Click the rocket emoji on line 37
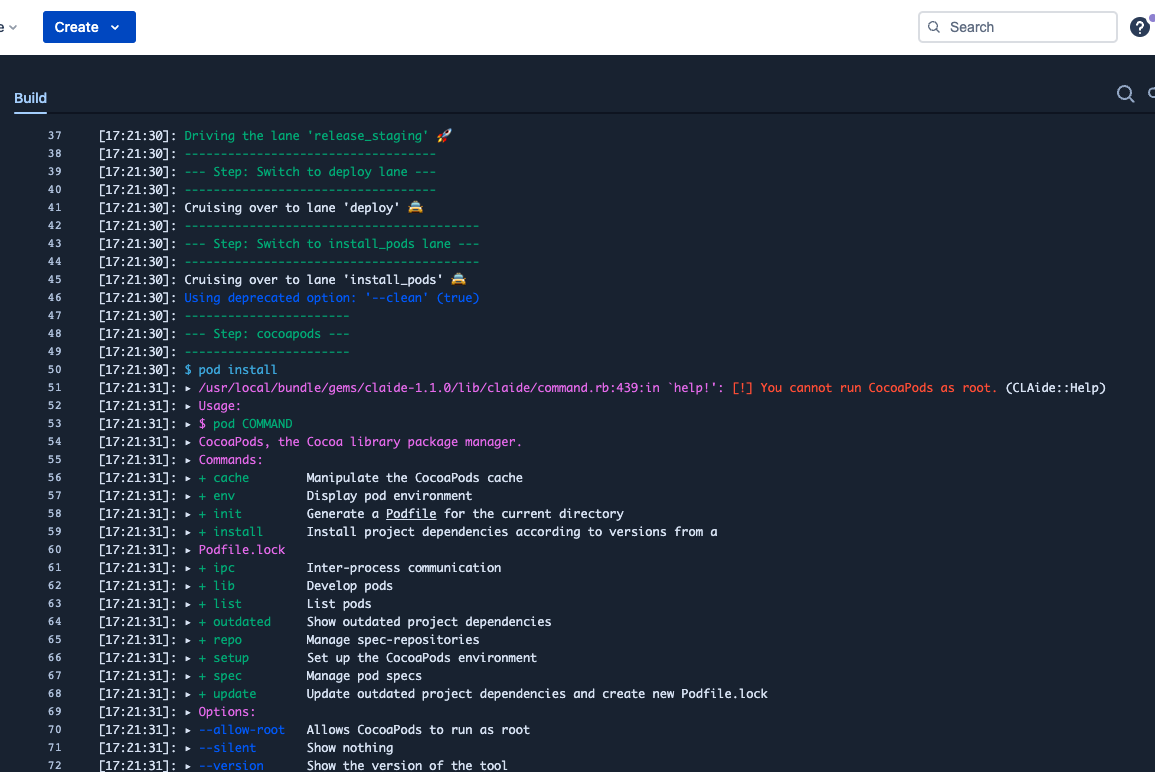Image resolution: width=1155 pixels, height=772 pixels. pyautogui.click(x=444, y=136)
